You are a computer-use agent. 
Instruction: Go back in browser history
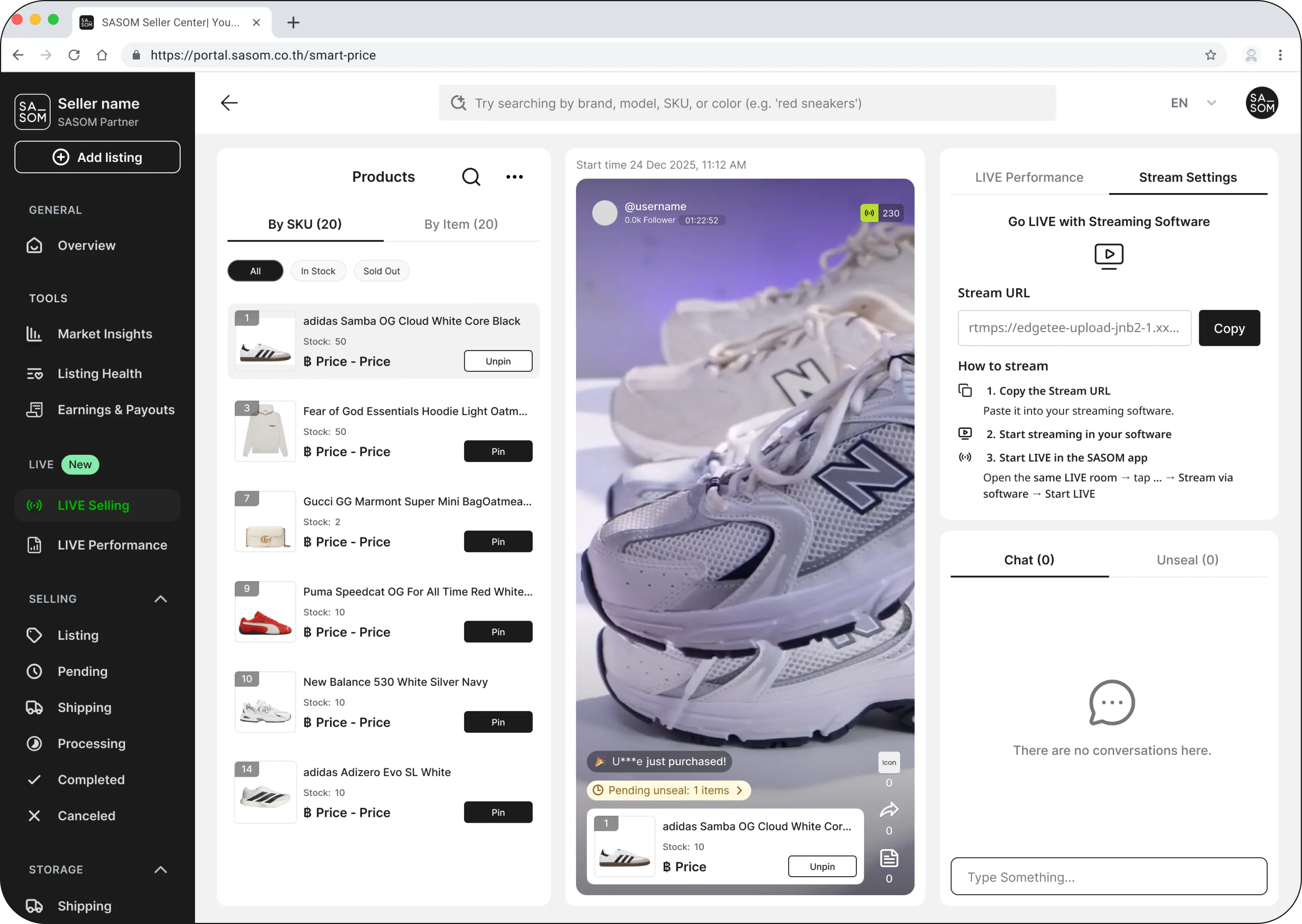pyautogui.click(x=18, y=55)
